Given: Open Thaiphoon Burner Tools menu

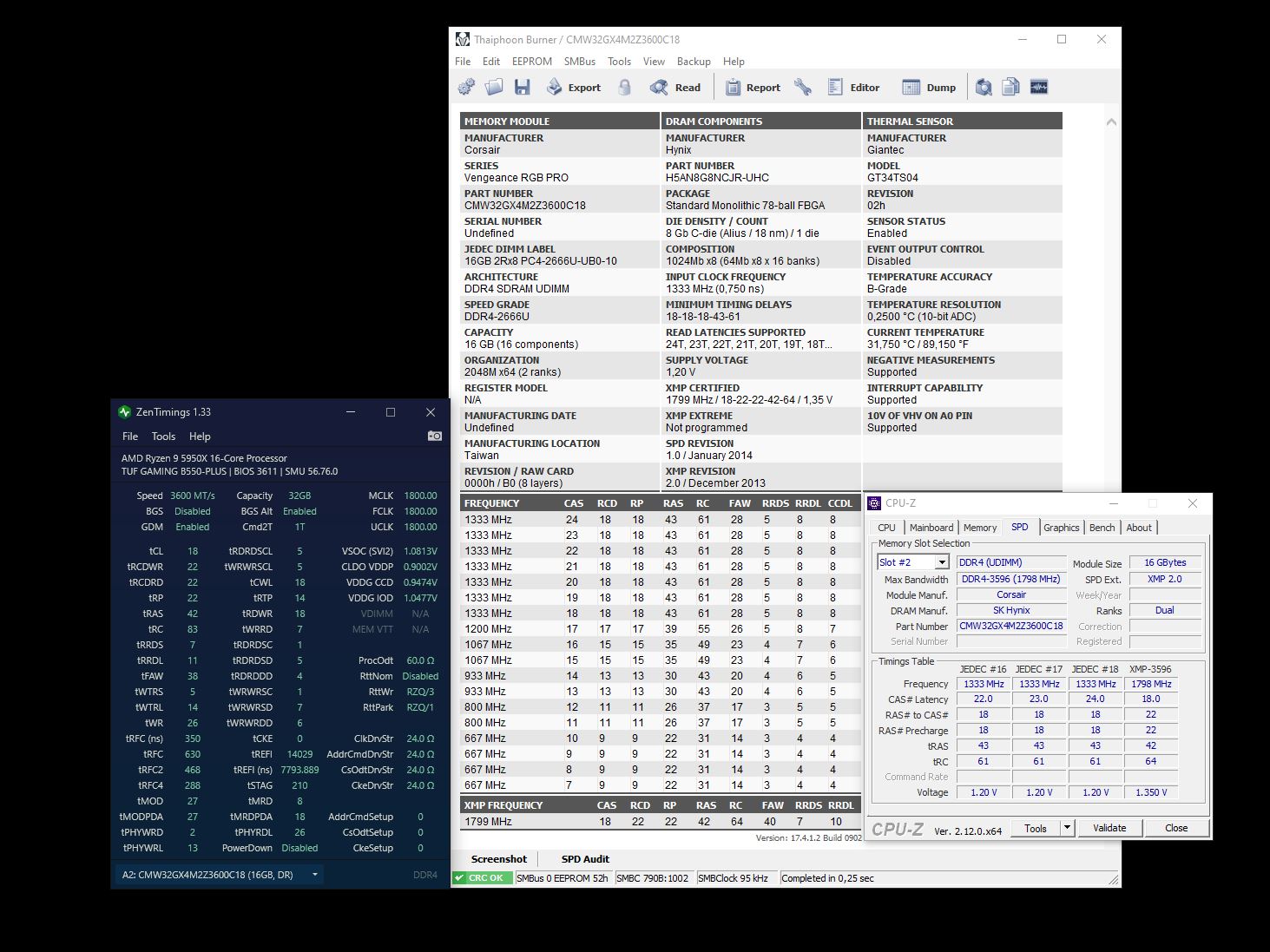Looking at the screenshot, I should pos(619,62).
